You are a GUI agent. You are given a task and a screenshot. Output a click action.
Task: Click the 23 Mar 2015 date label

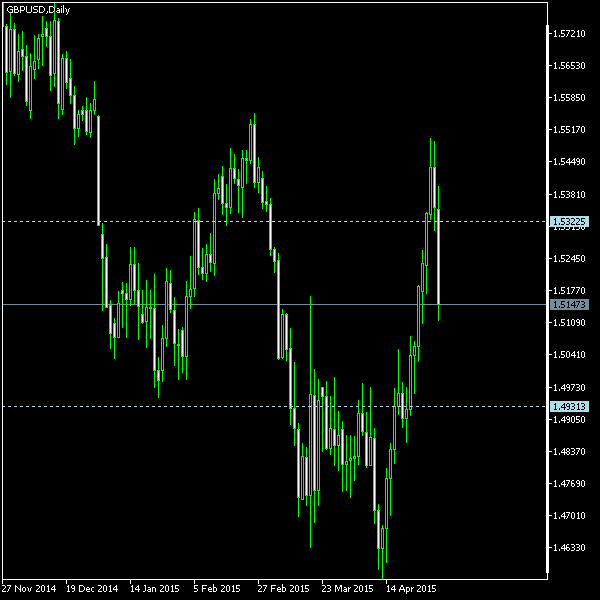point(347,589)
